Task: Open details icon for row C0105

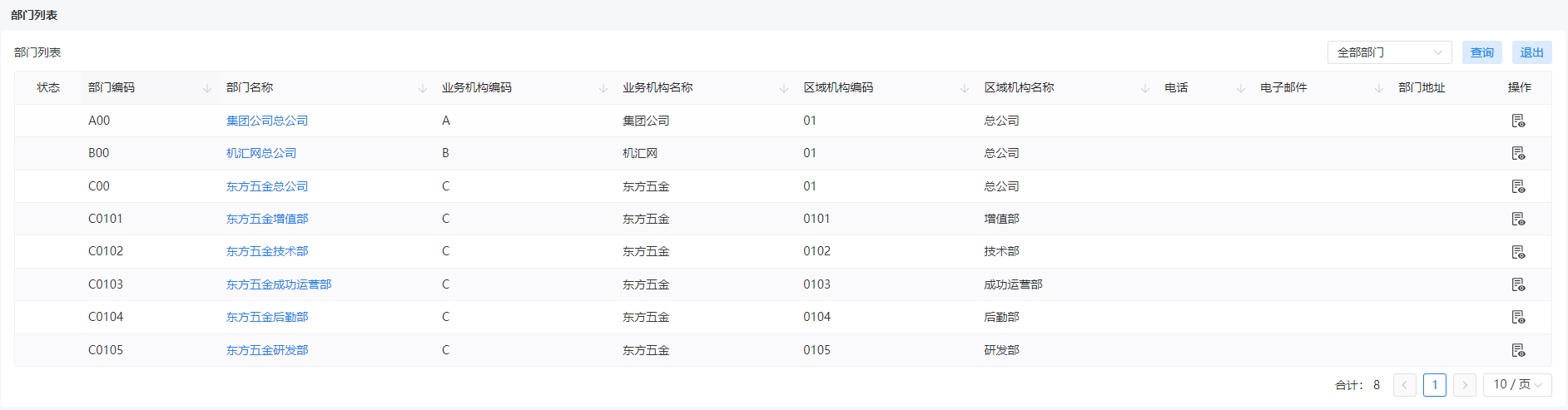Action: pos(1518,350)
